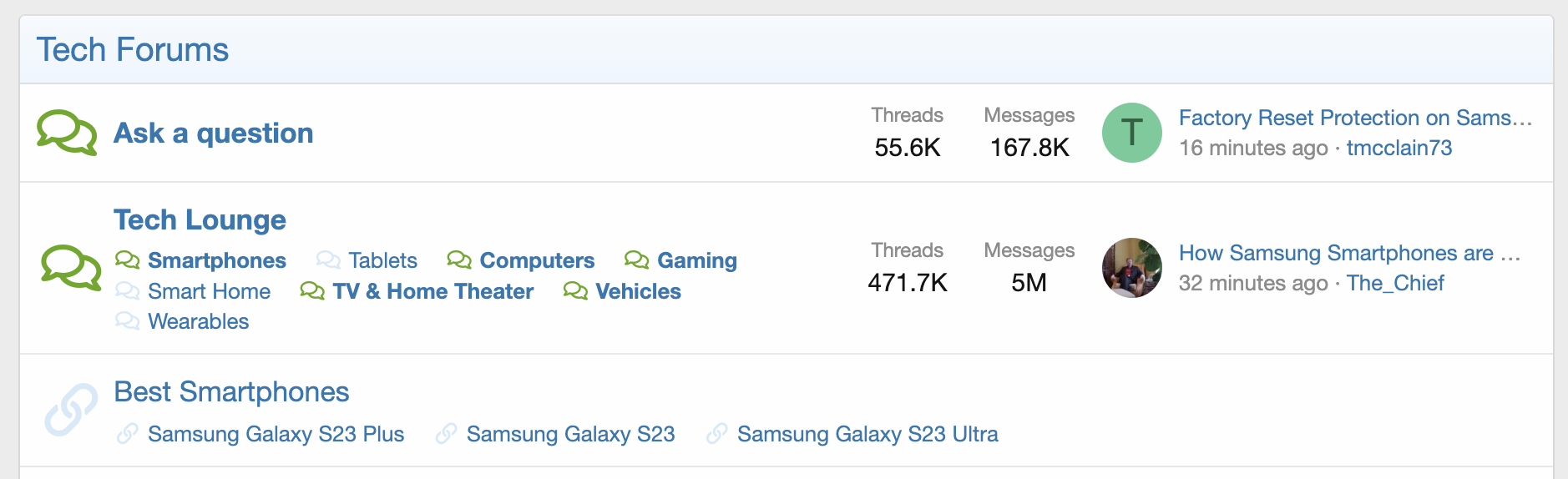Click the green T avatar for tmcclain73
This screenshot has height=479, width=1568.
coord(1131,133)
